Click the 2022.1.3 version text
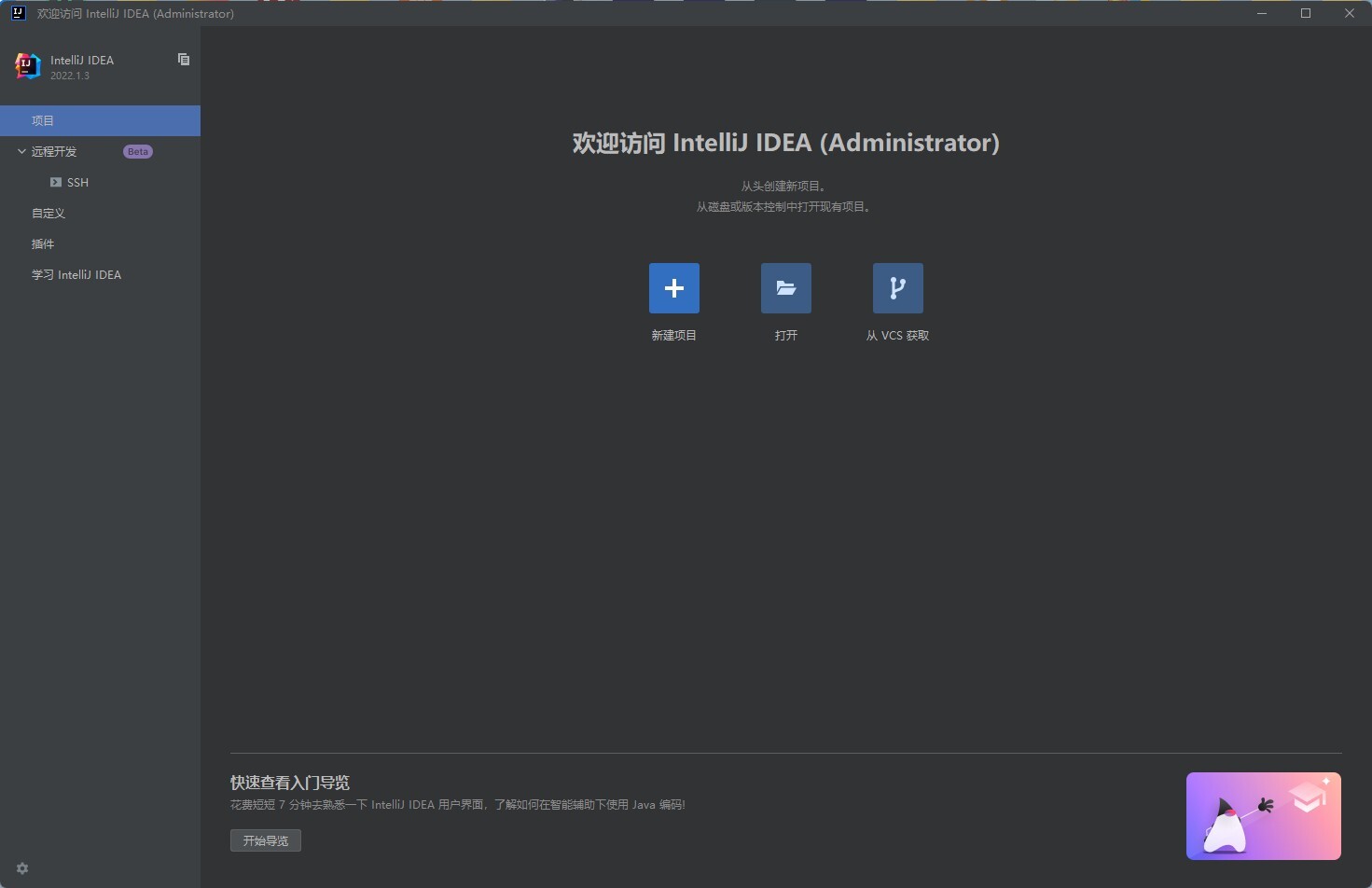Viewport: 1372px width, 888px height. (x=70, y=76)
